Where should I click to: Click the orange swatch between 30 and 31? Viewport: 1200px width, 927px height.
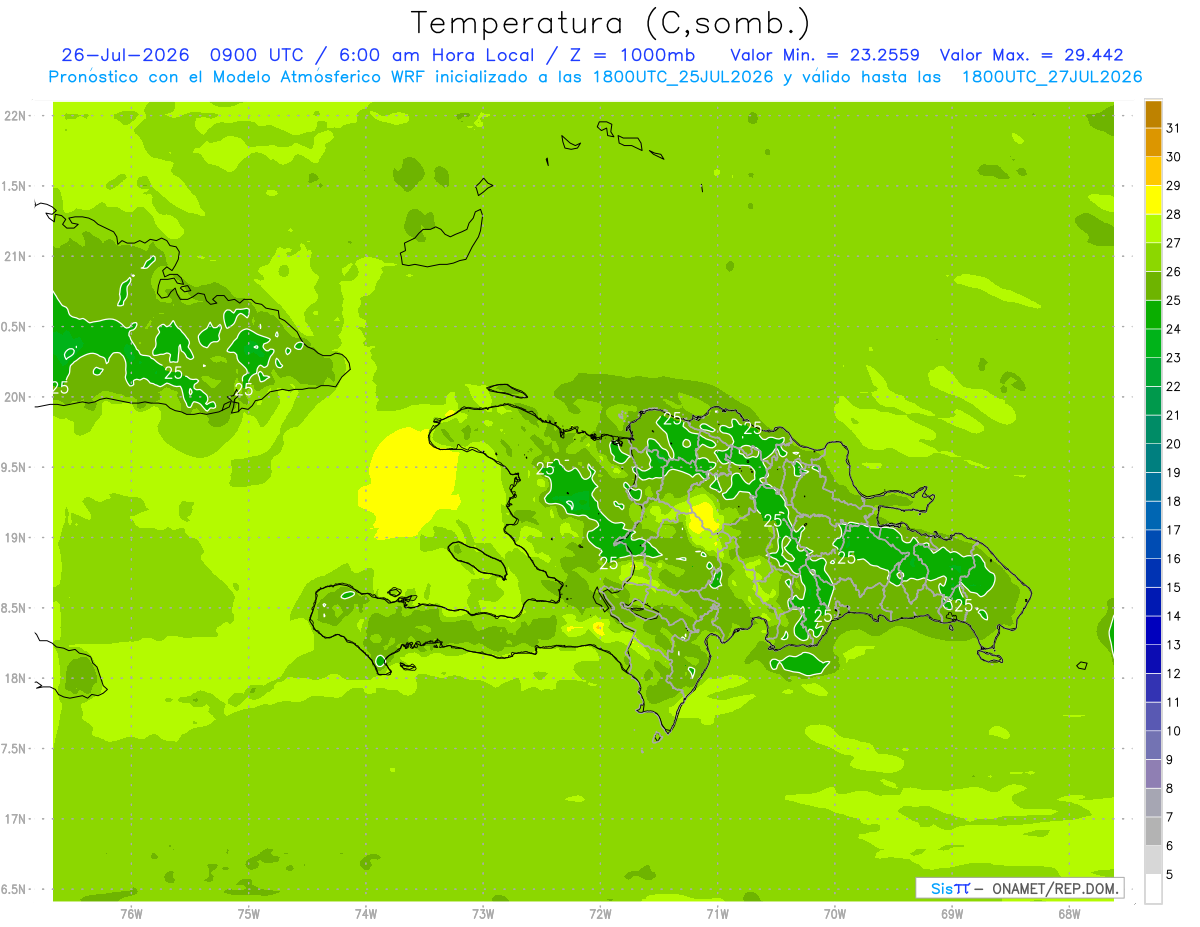[x=1153, y=143]
